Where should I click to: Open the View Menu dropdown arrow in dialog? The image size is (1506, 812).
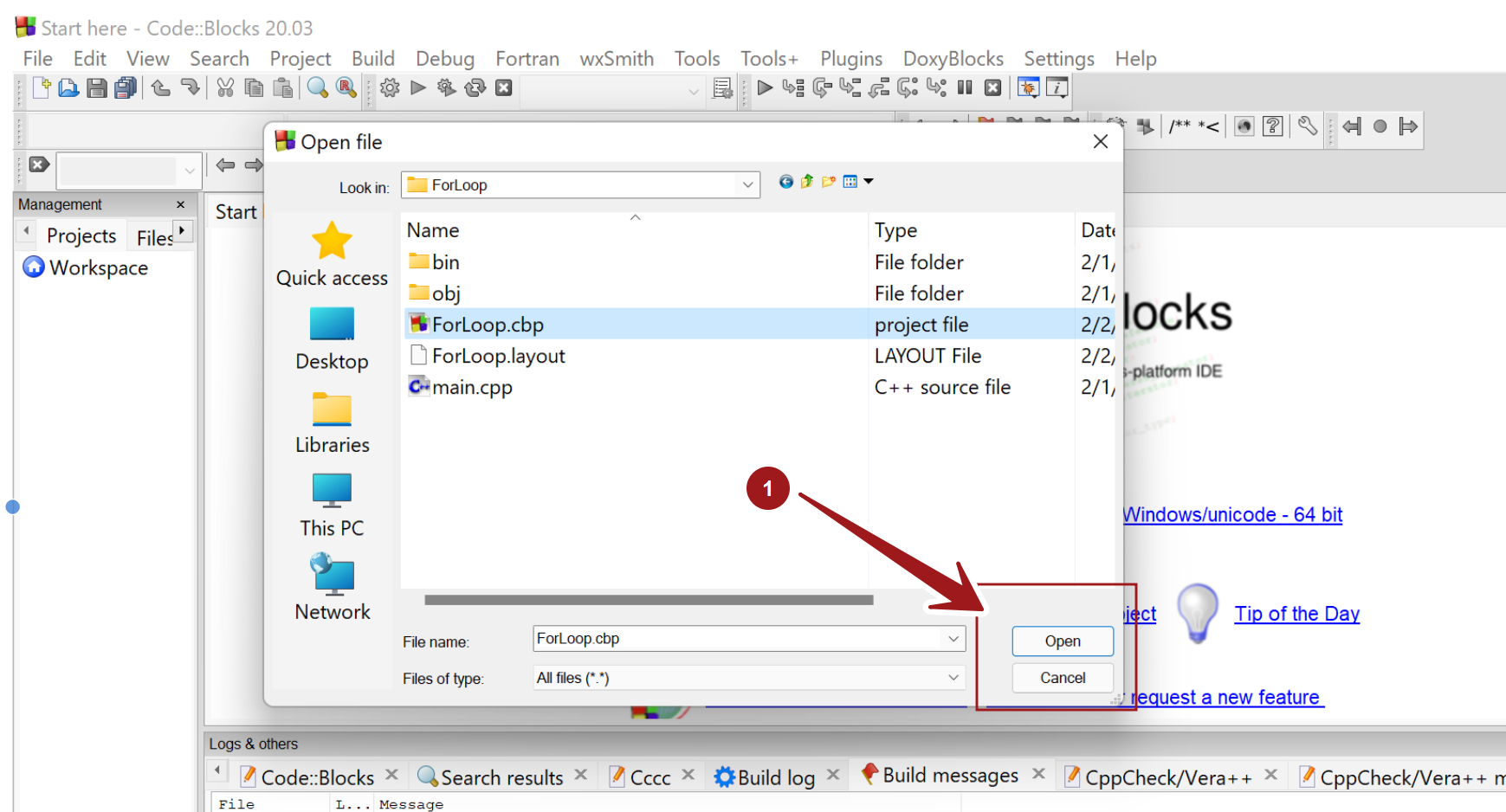pyautogui.click(x=869, y=182)
